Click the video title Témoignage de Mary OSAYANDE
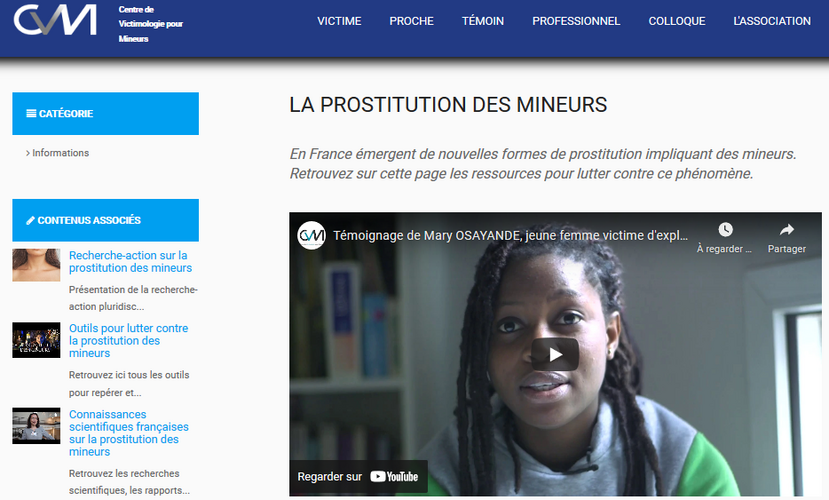This screenshot has height=500, width=829. 510,235
